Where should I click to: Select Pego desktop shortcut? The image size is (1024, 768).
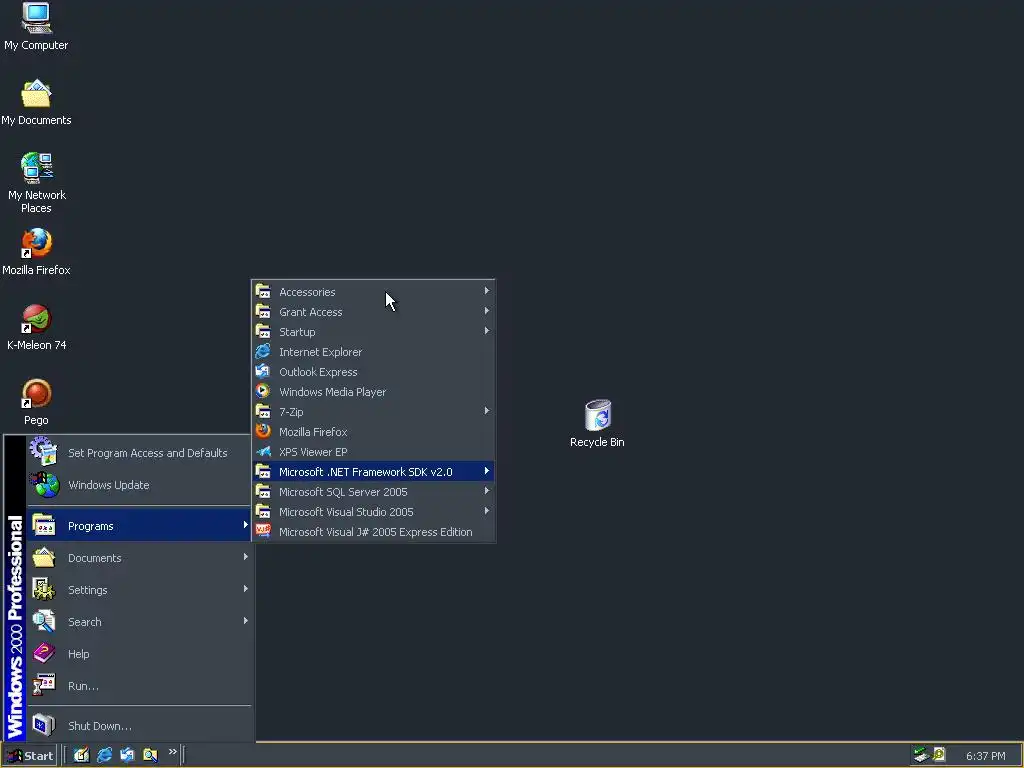(36, 402)
